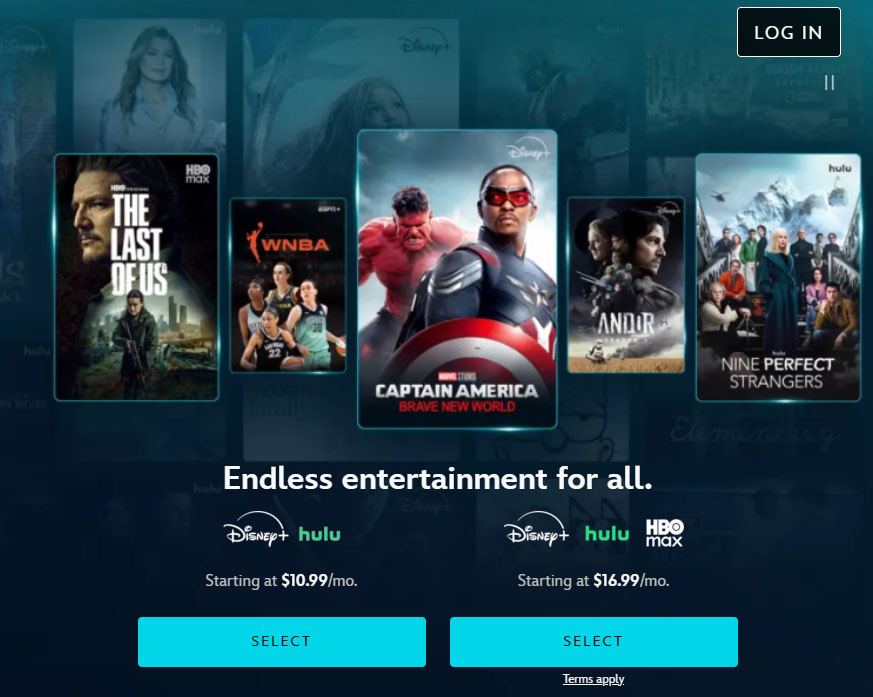Click the Disney+ badge on Captain America poster
873x697 pixels.
click(528, 149)
